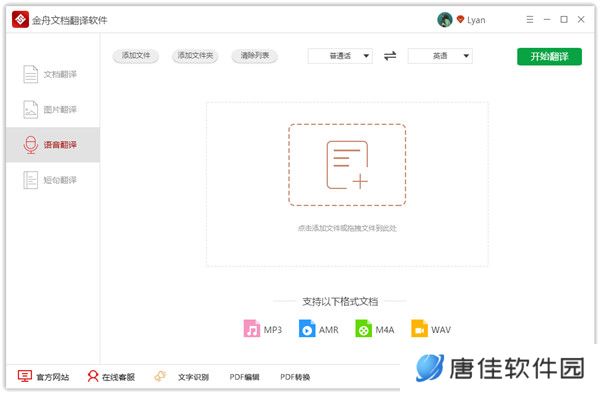The width and height of the screenshot is (600, 394).
Task: Click the green 开始翻译 start button
Action: [x=549, y=57]
